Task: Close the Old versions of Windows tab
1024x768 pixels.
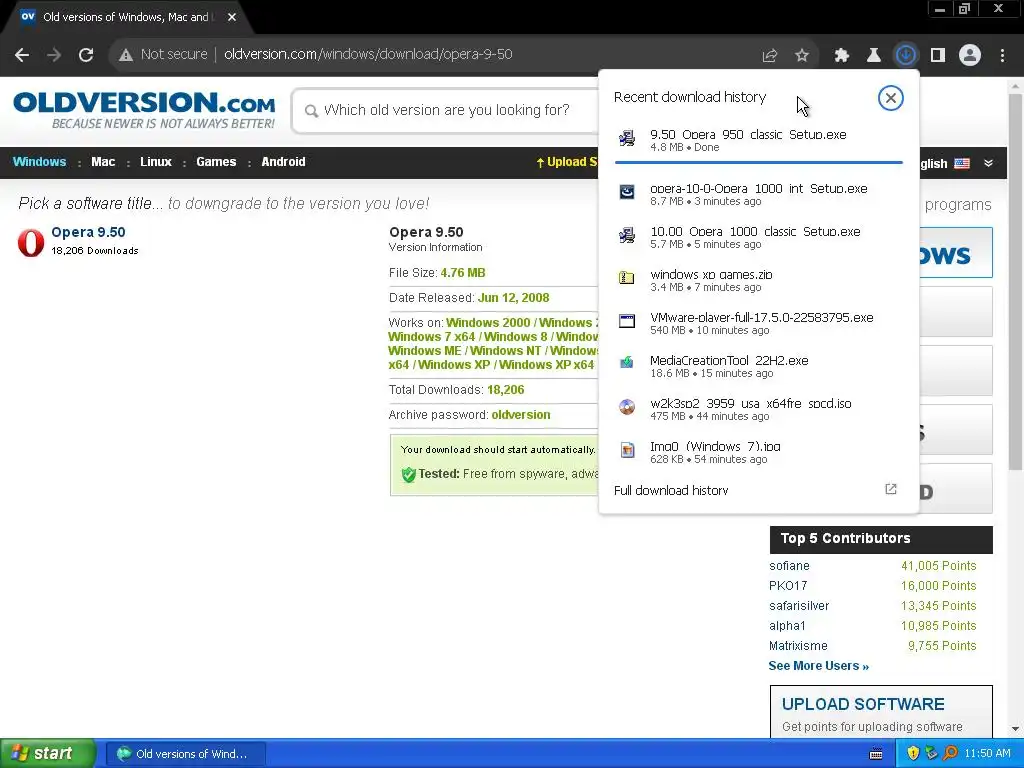Action: pyautogui.click(x=232, y=17)
